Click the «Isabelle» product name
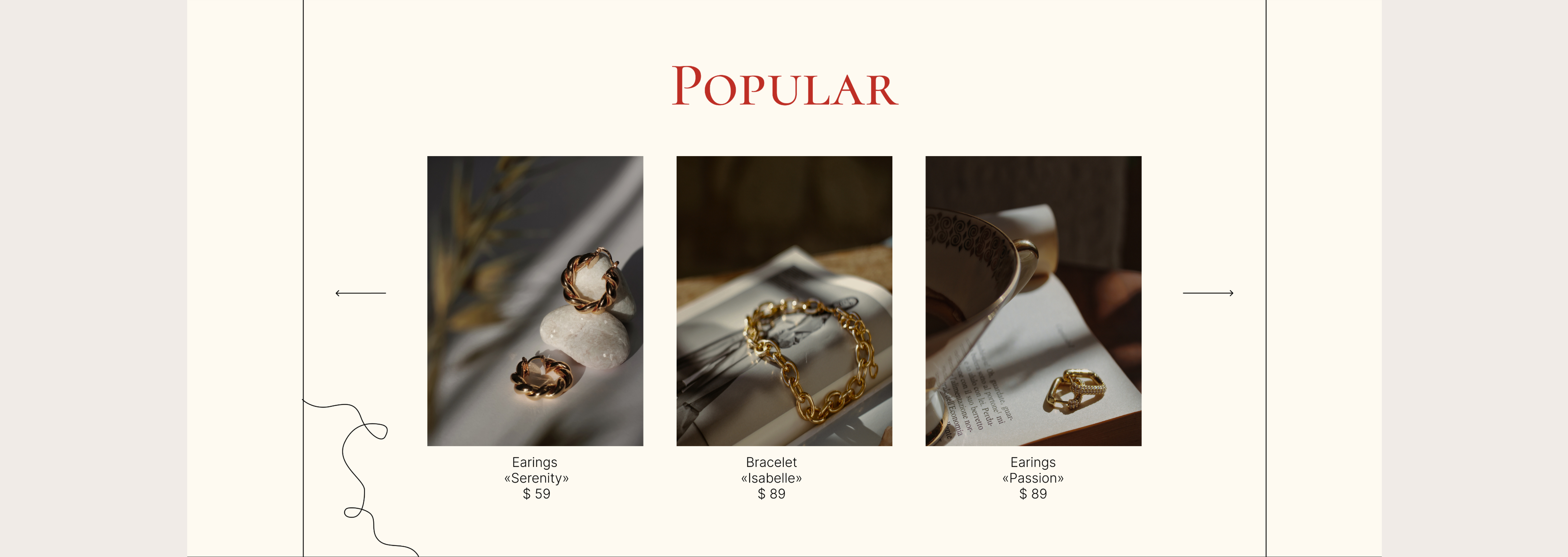This screenshot has width=1568, height=557. click(771, 478)
